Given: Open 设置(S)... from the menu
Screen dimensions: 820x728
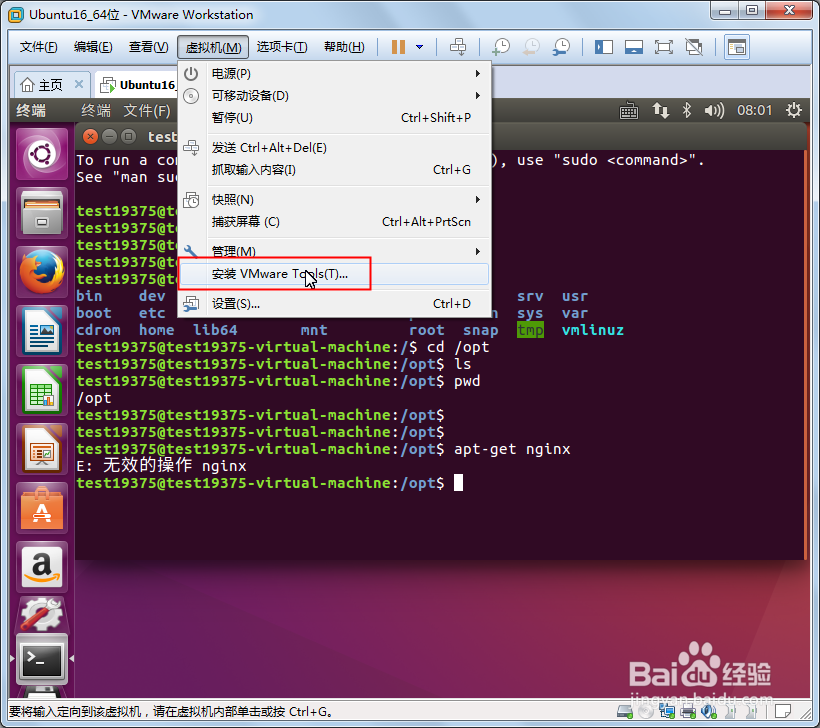Looking at the screenshot, I should [334, 304].
